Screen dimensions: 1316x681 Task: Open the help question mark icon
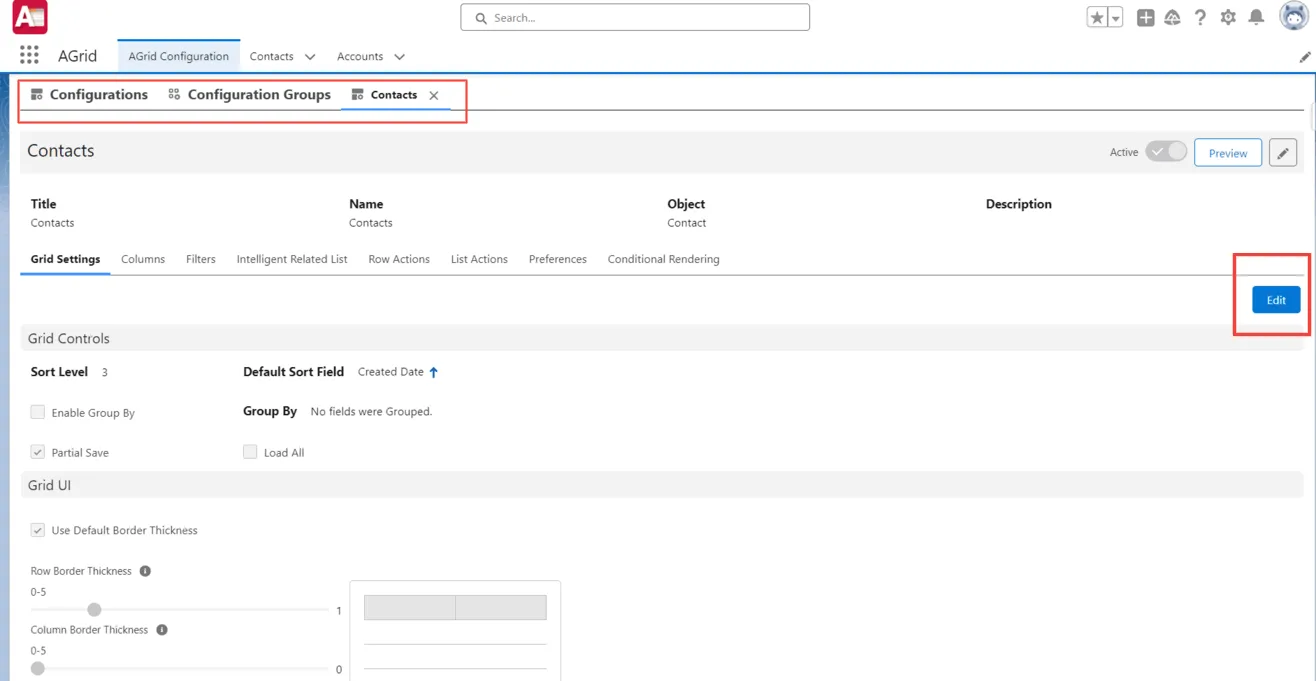(x=1200, y=18)
